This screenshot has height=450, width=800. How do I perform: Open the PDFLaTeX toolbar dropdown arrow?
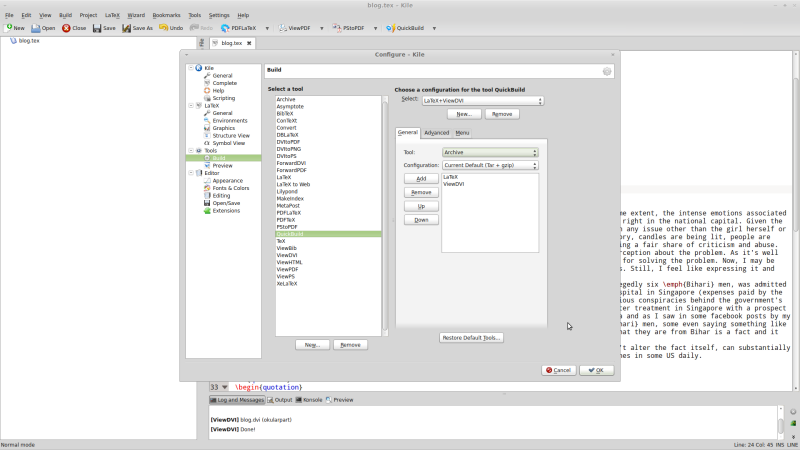(x=267, y=29)
